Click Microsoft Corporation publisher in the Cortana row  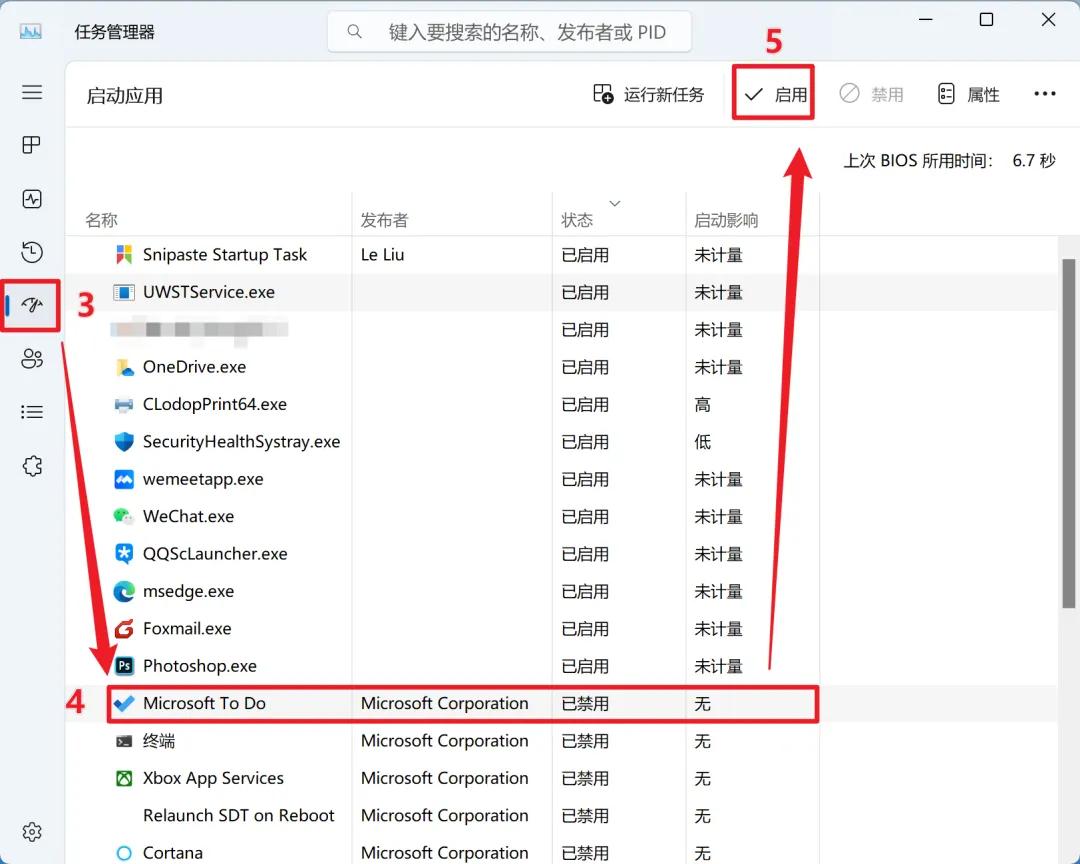coord(444,853)
